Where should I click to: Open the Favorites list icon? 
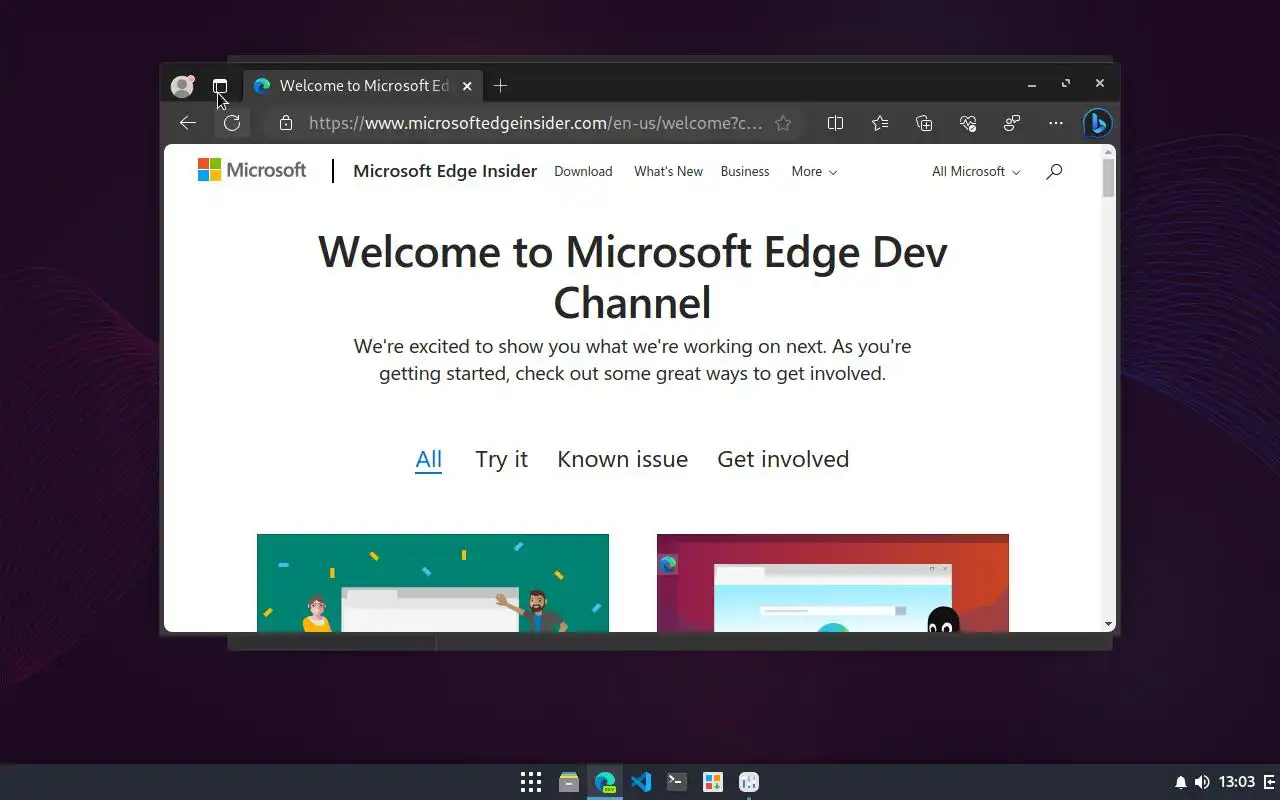coord(880,123)
